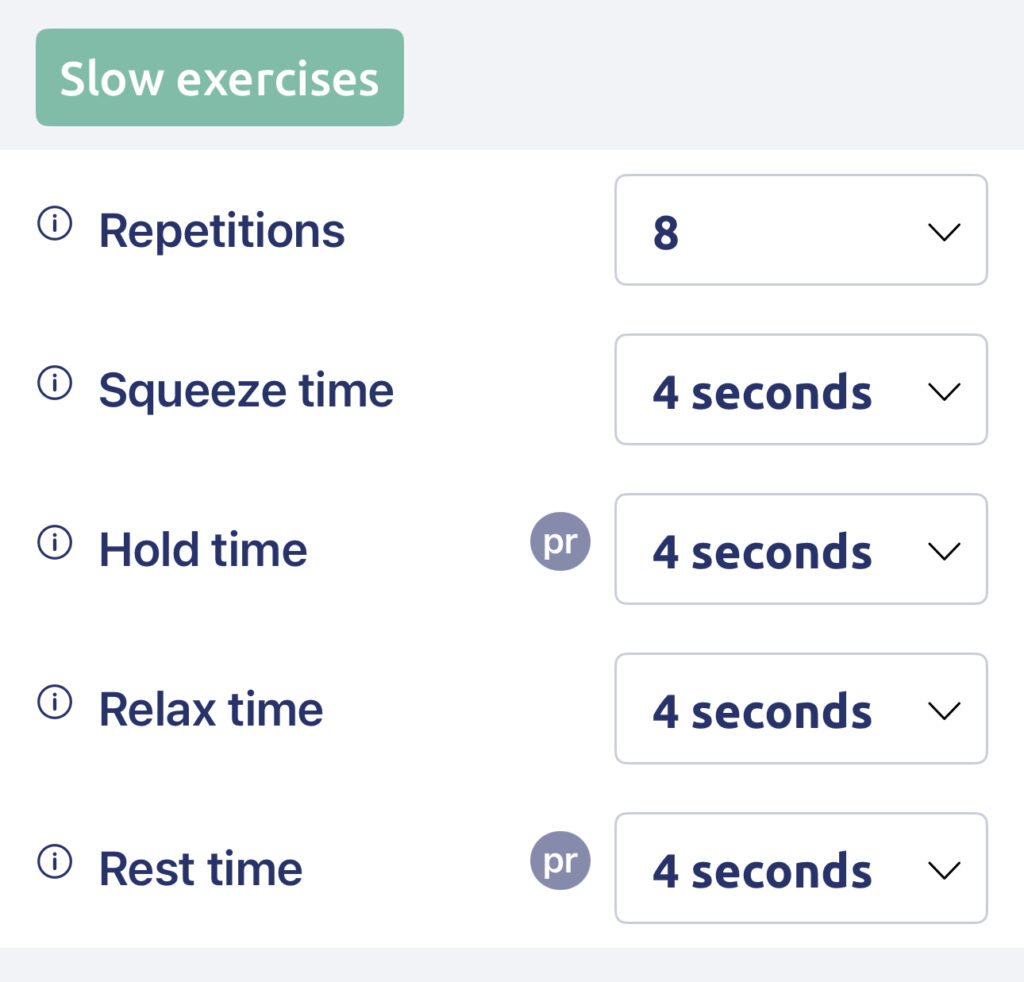Tap the Rest time label text
Screen dimensions: 1024x982
coord(200,868)
